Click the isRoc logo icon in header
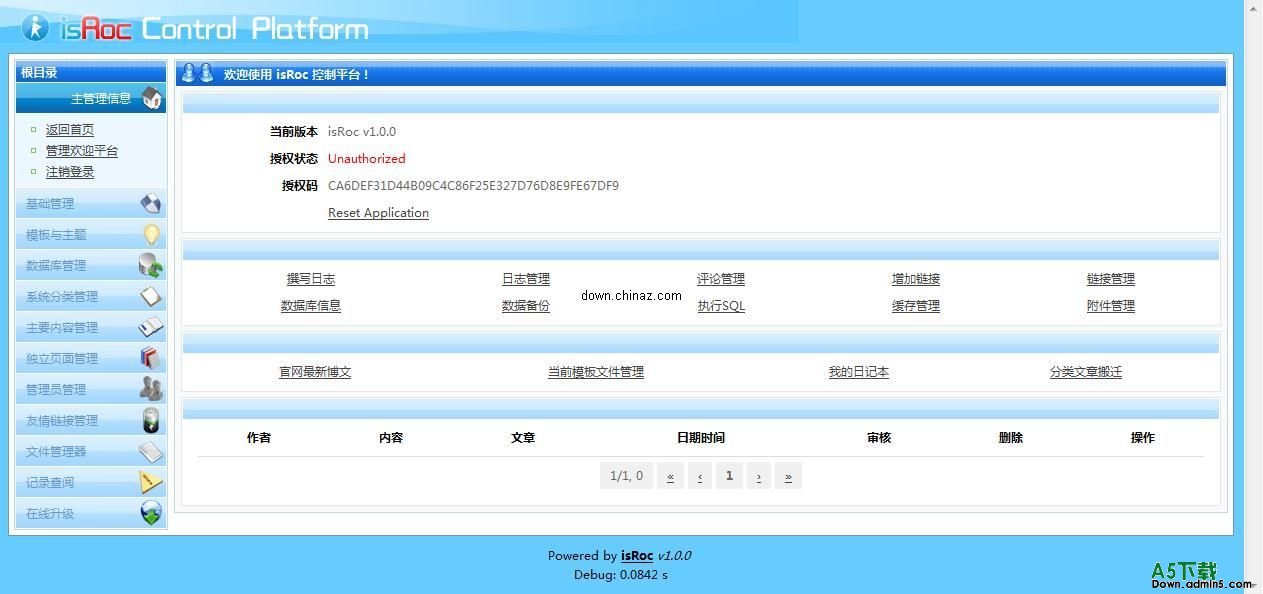The height and width of the screenshot is (594, 1263). (35, 28)
